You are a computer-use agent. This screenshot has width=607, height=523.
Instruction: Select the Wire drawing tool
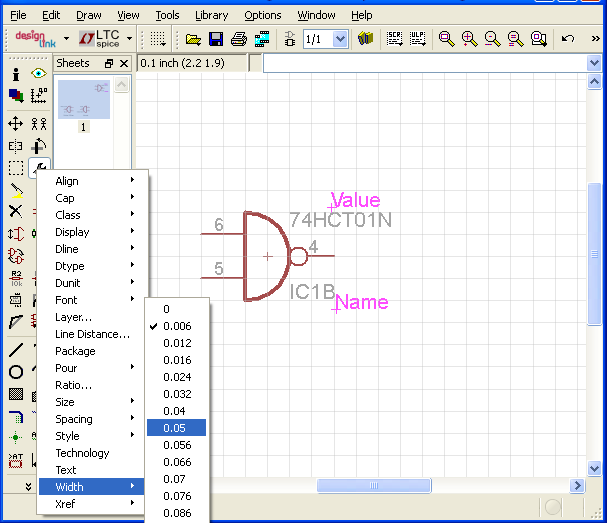pos(15,350)
